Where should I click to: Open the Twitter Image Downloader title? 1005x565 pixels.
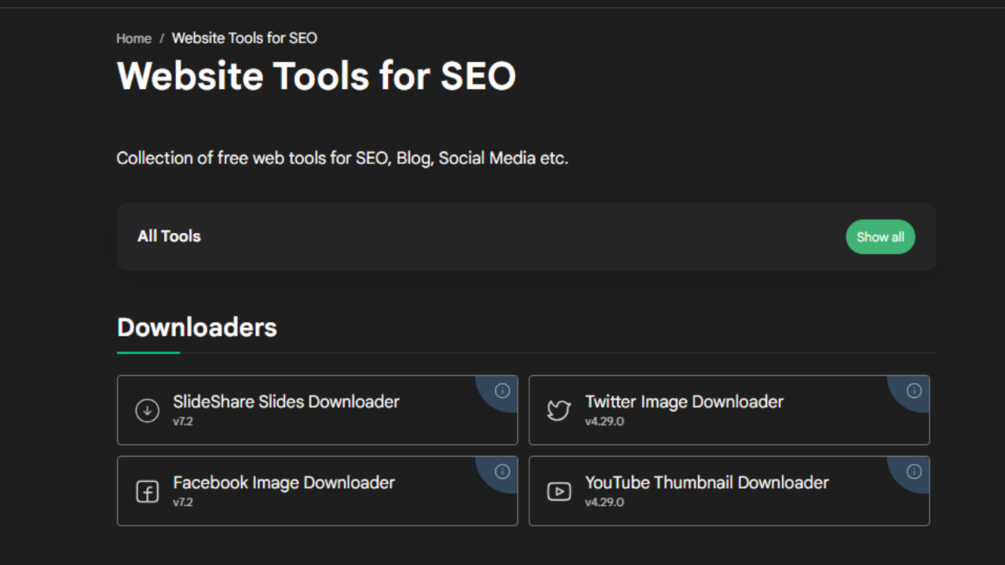point(684,402)
